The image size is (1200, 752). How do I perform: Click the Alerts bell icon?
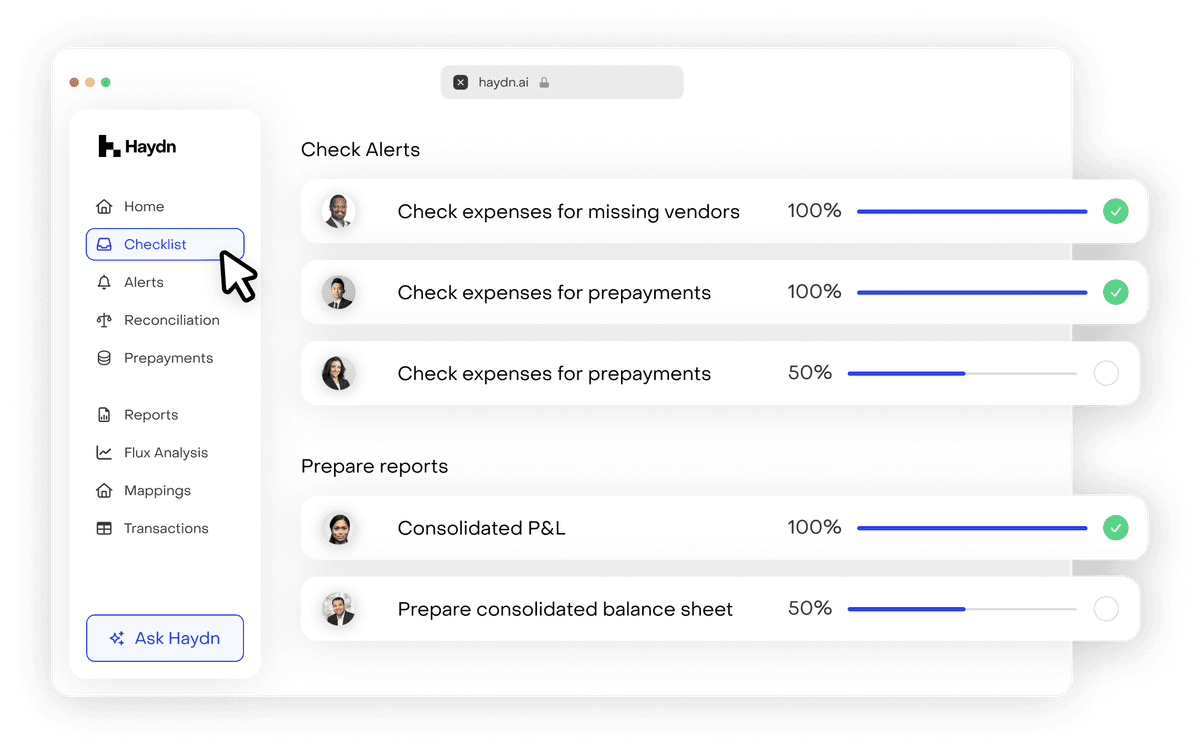tap(104, 283)
